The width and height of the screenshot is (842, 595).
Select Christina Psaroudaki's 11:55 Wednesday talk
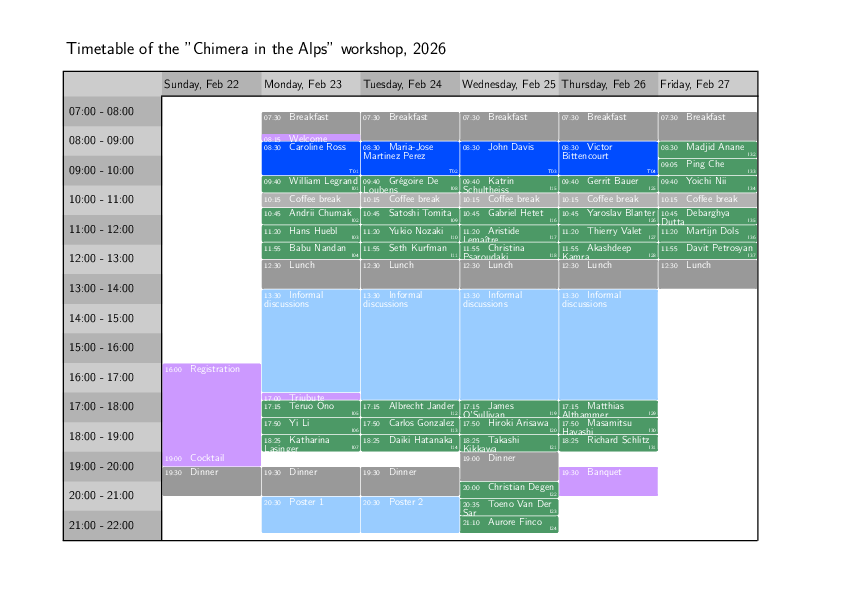[x=508, y=251]
